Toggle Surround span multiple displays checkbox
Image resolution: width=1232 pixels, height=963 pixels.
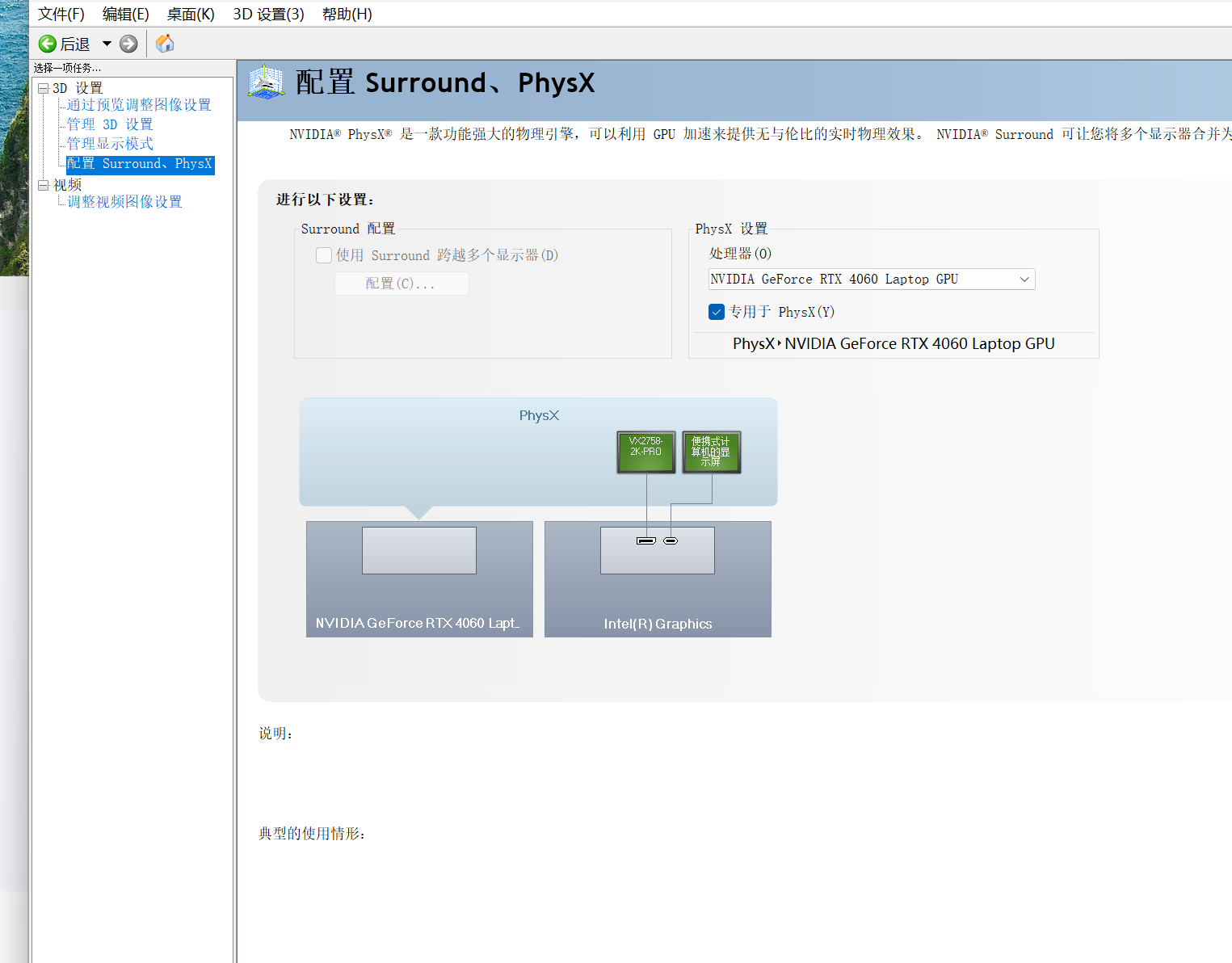click(324, 255)
